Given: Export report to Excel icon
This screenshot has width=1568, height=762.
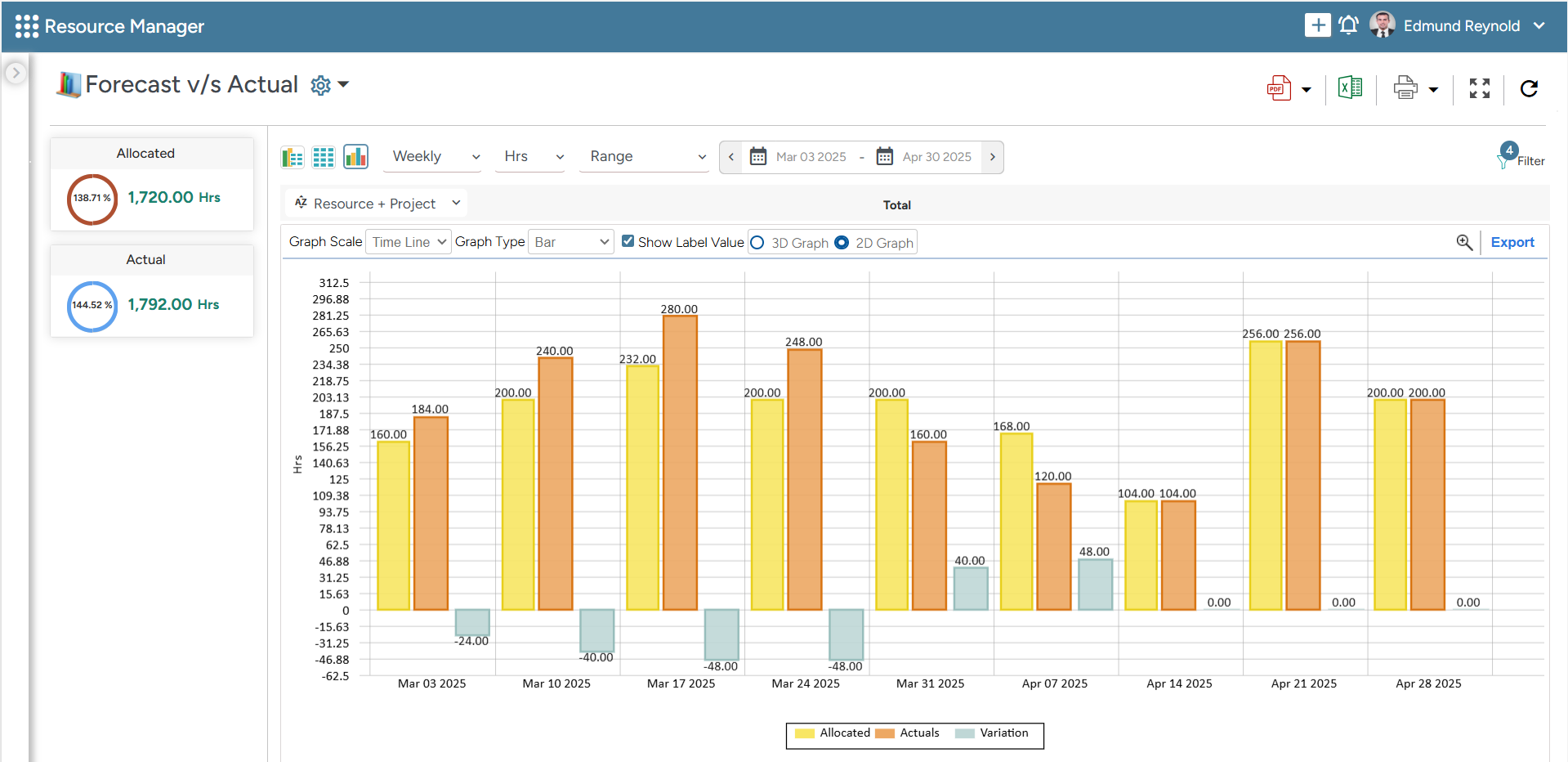Looking at the screenshot, I should [1350, 87].
